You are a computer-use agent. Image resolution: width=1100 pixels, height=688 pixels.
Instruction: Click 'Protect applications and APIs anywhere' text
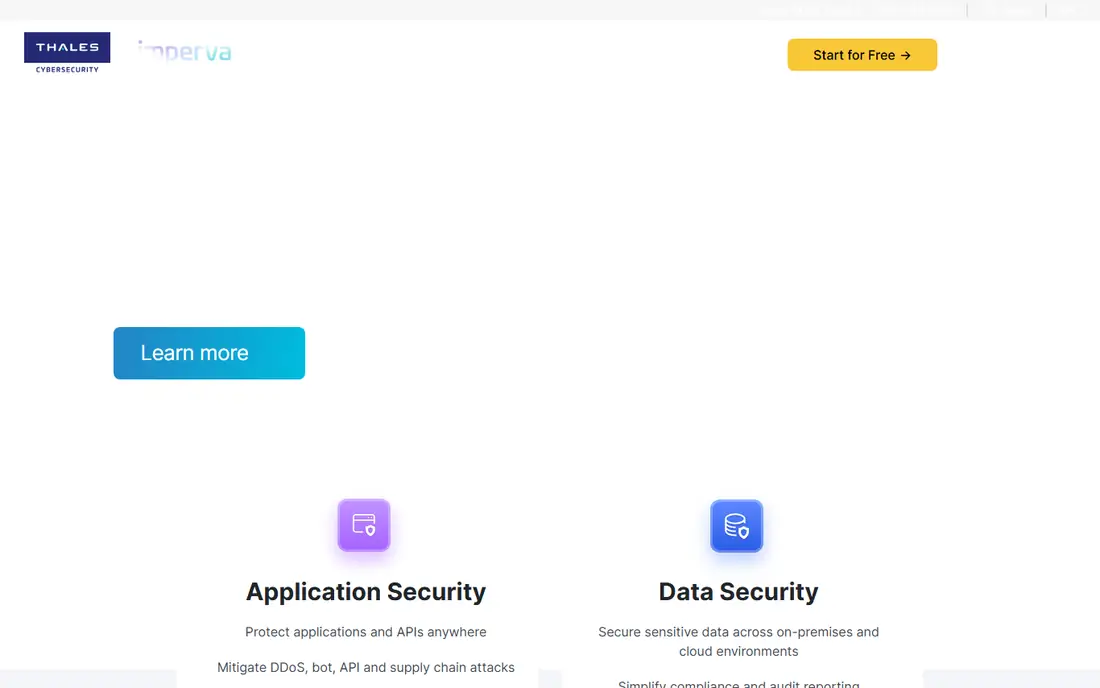[x=365, y=632]
